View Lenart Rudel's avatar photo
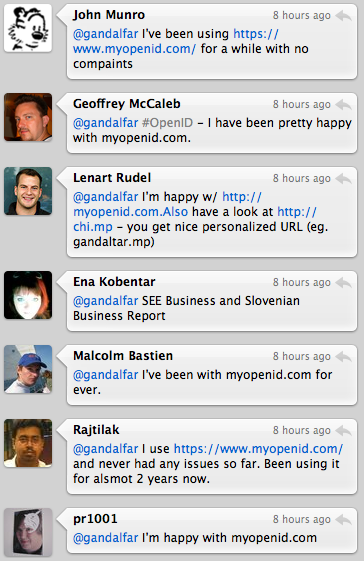This screenshot has height=561, width=364. click(28, 191)
